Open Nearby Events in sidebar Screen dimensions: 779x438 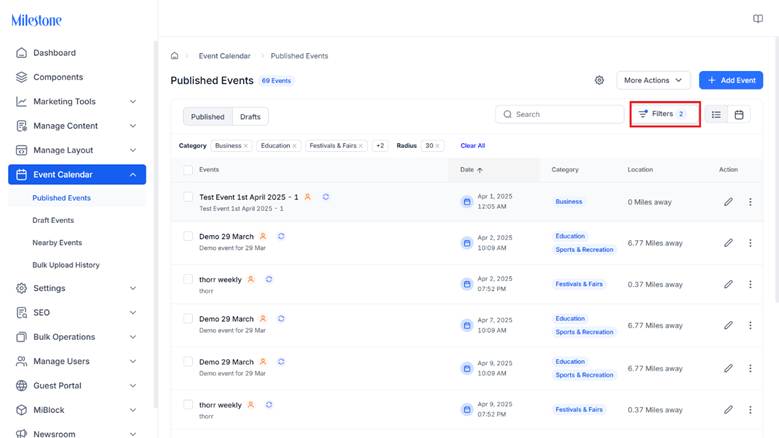pyautogui.click(x=57, y=242)
